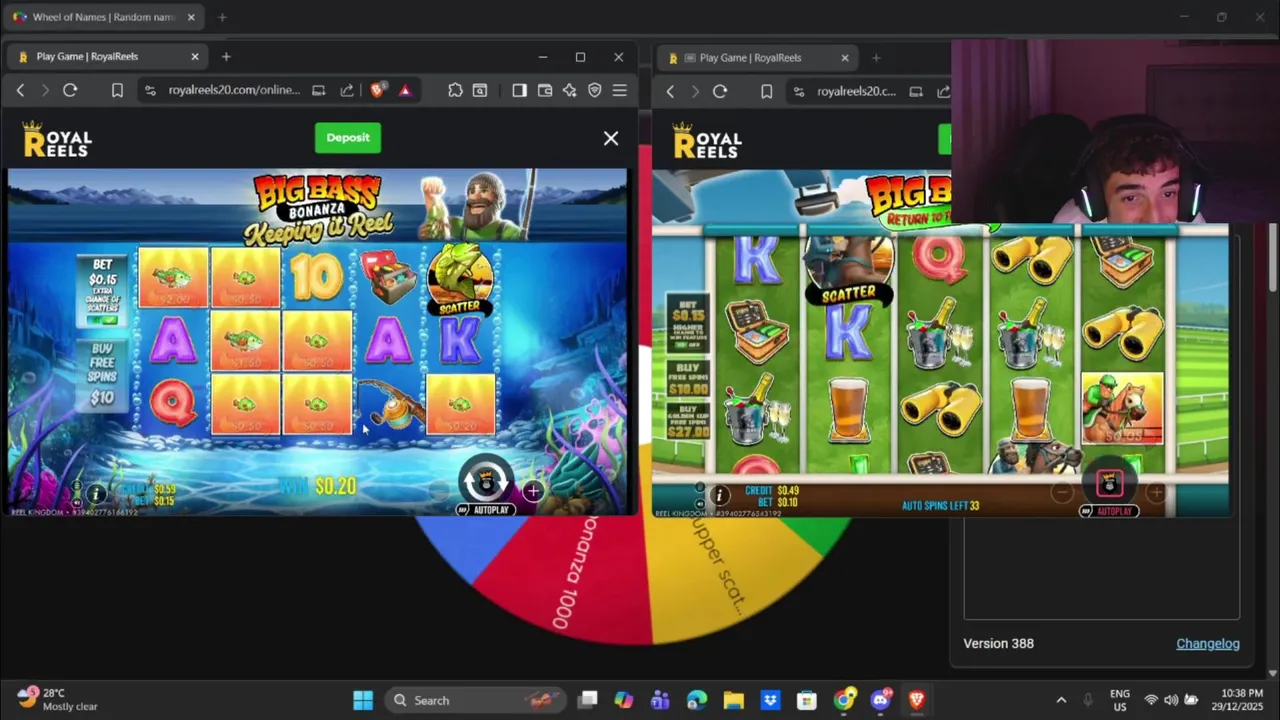Viewport: 1280px width, 720px height.
Task: Bookmark the page in the right browser window
Action: (767, 91)
